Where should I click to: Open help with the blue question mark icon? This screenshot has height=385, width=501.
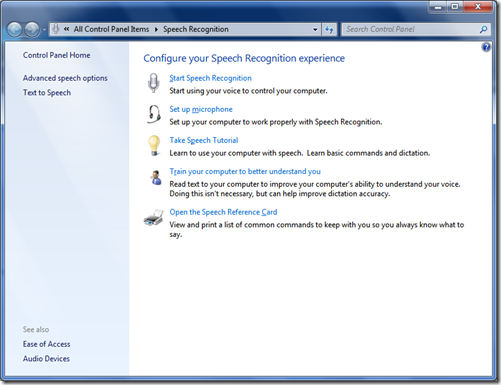tap(486, 47)
